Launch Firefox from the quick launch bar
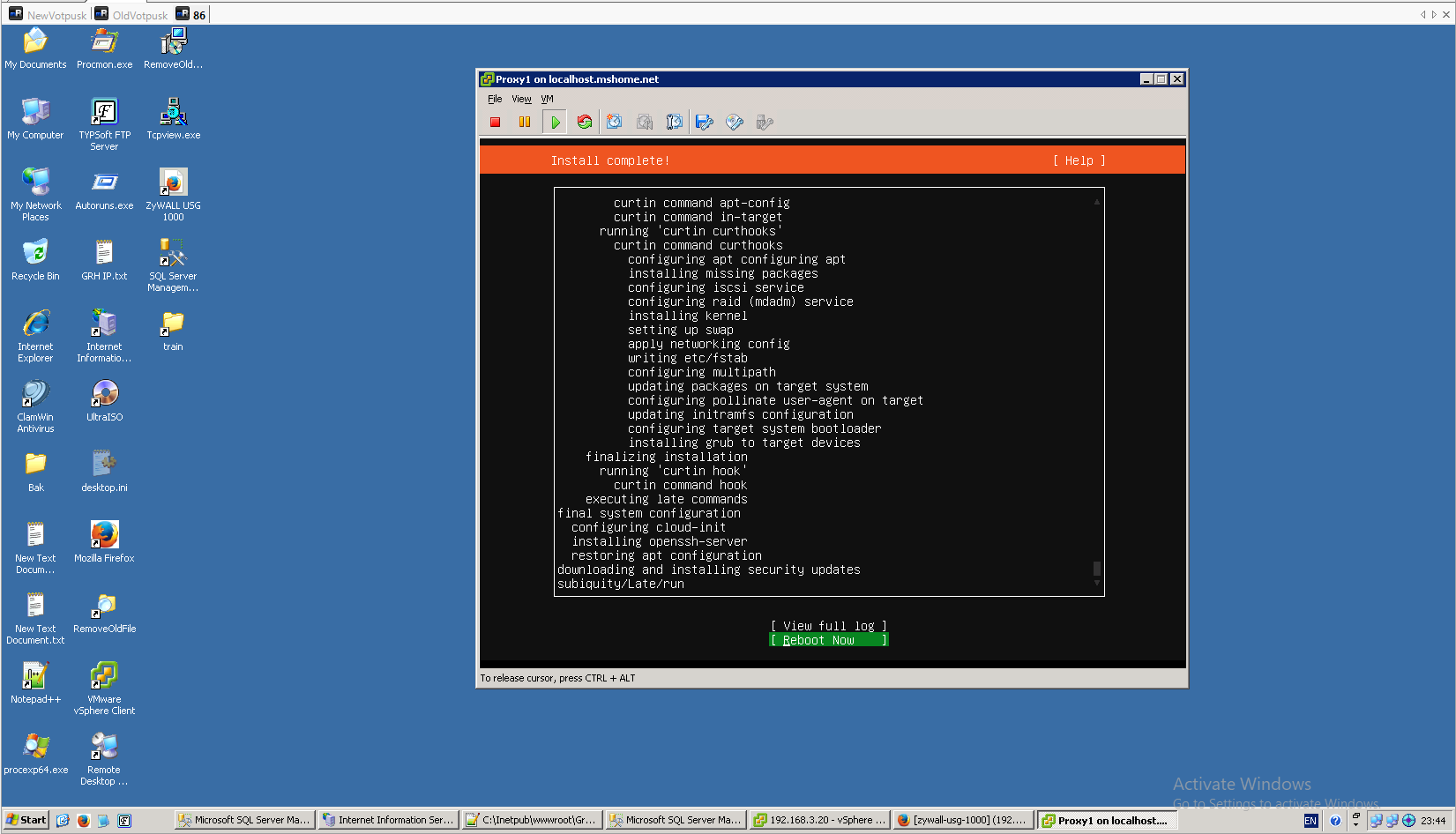Image resolution: width=1456 pixels, height=834 pixels. (x=83, y=821)
